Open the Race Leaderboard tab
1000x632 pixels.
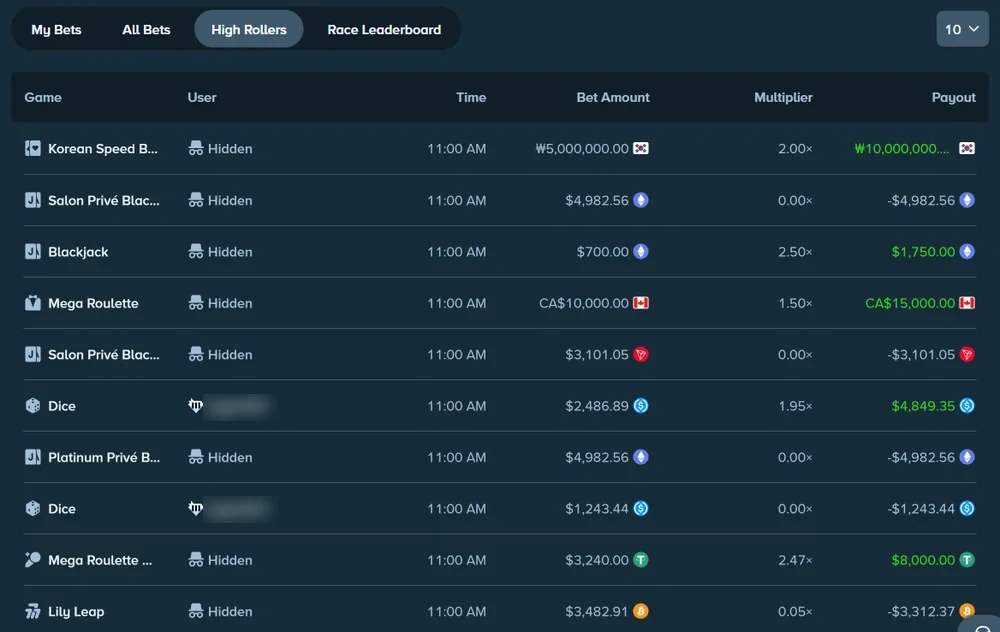coord(384,29)
